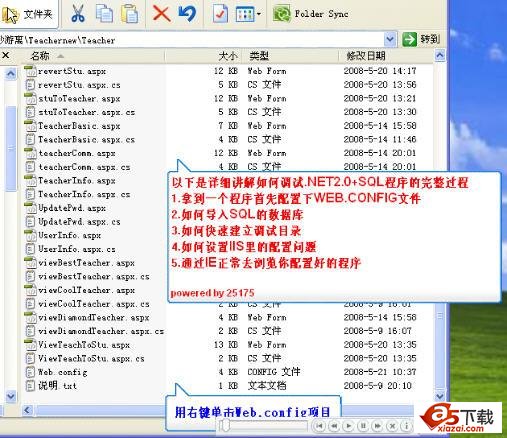Click the file list scroll down arrow
This screenshot has height=438, width=507.
pyautogui.click(x=440, y=396)
